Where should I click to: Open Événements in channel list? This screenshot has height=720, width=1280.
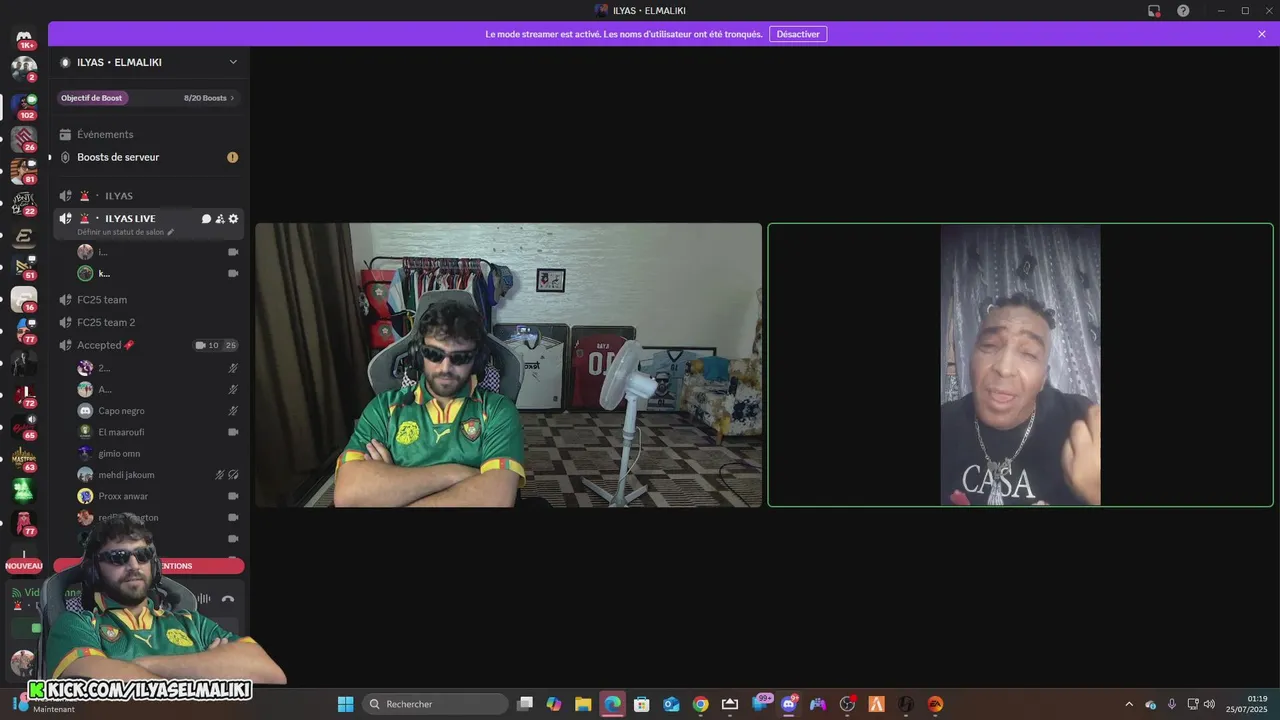pos(148,134)
